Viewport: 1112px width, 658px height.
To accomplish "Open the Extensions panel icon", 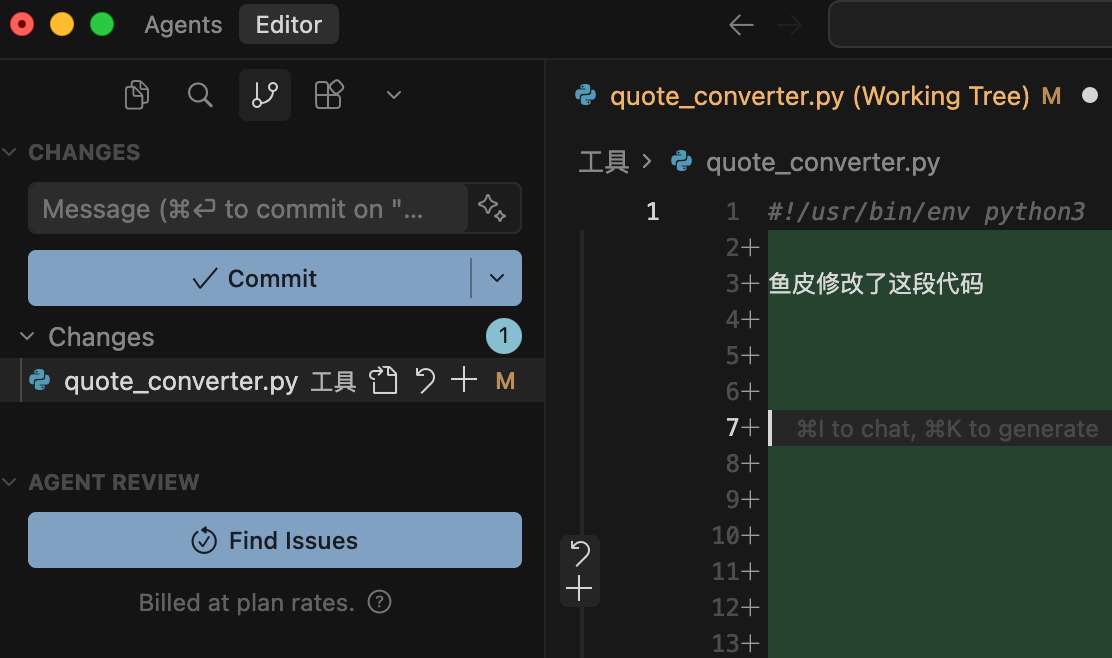I will point(329,95).
